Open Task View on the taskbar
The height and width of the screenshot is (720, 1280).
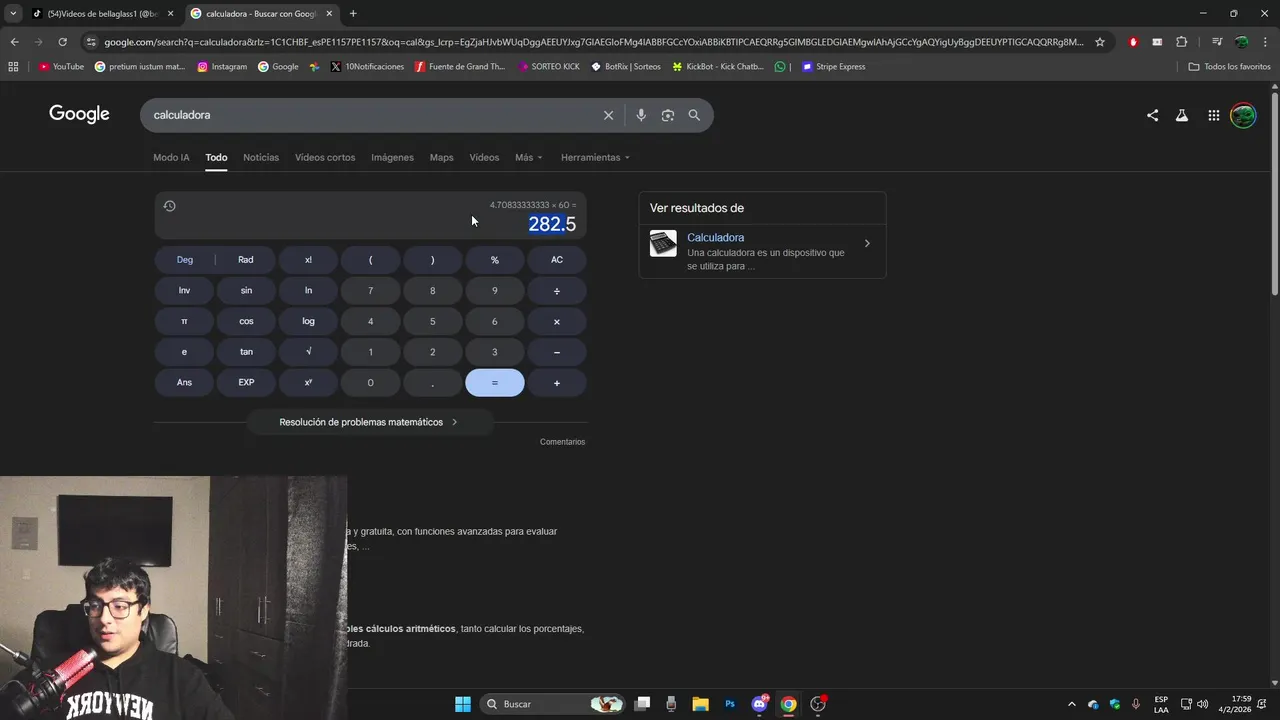[x=642, y=704]
